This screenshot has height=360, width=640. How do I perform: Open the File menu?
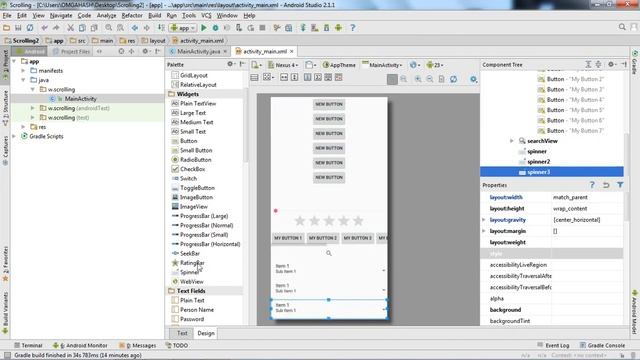pos(7,16)
